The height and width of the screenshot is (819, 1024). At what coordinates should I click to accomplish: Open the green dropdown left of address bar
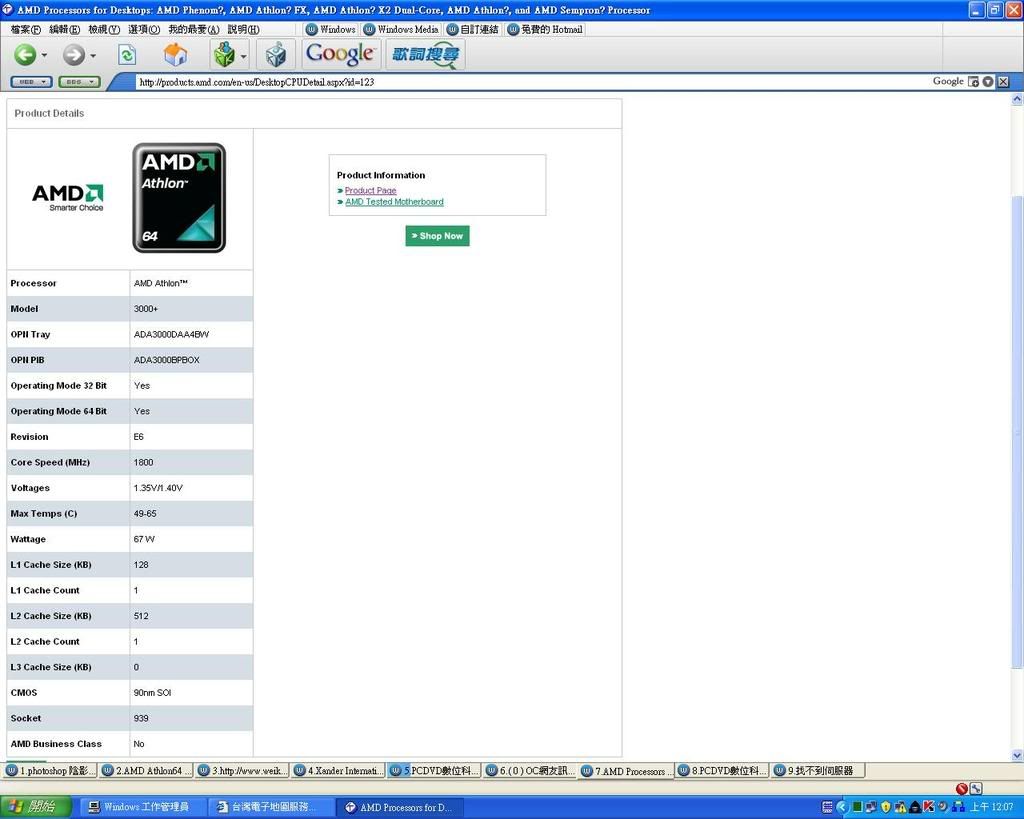(x=79, y=82)
